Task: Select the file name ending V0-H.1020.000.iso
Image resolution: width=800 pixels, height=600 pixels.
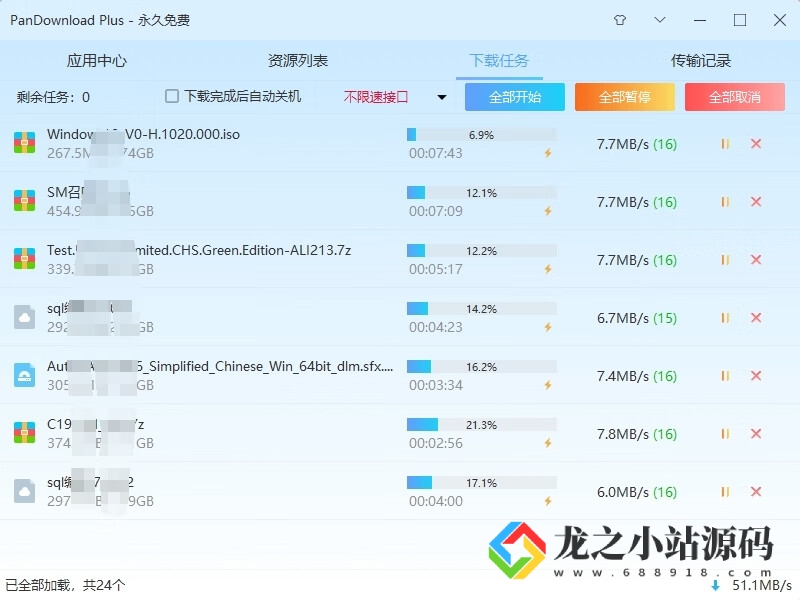Action: 143,134
